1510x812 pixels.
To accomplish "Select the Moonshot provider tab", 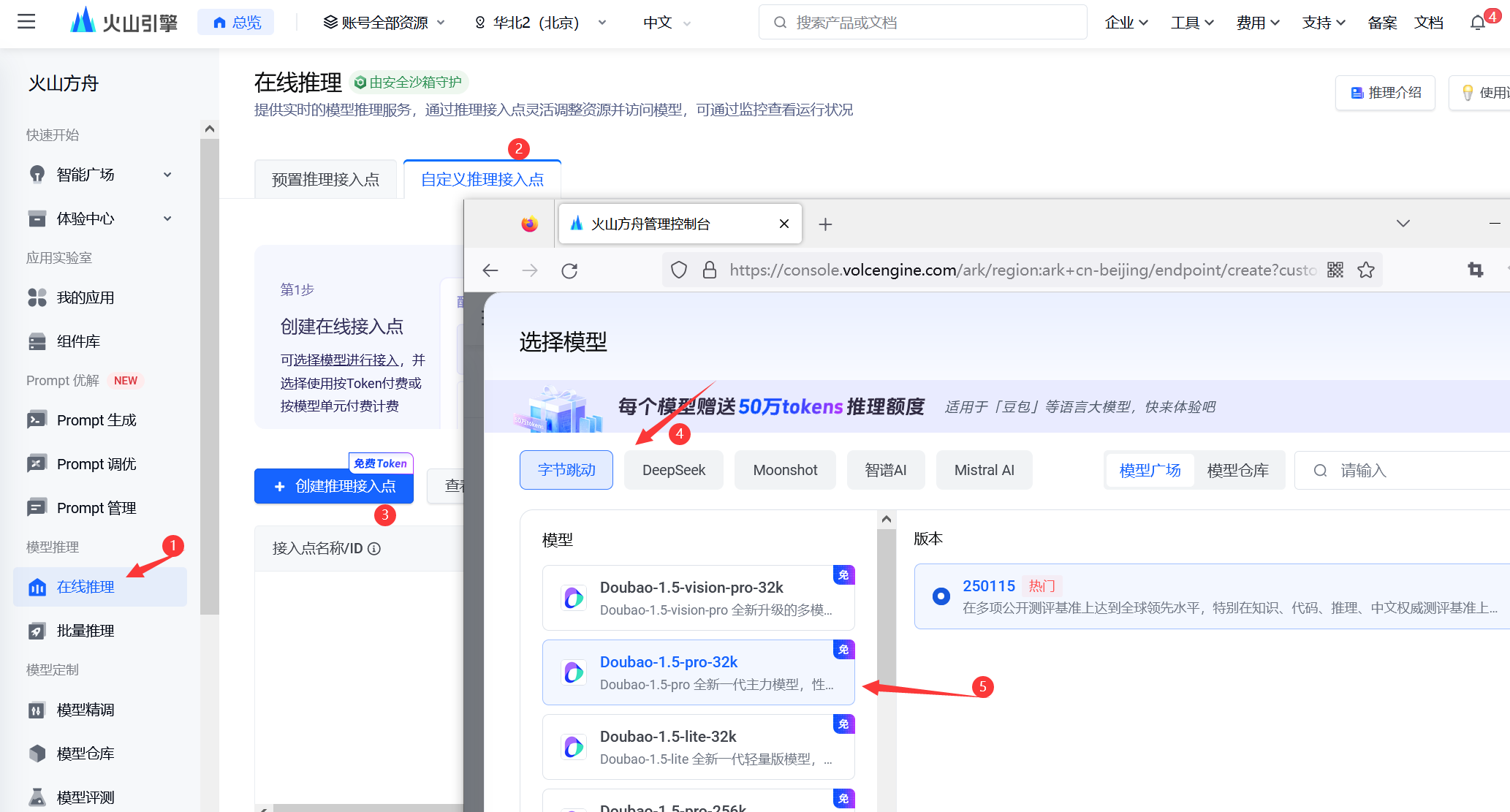I will pyautogui.click(x=785, y=470).
